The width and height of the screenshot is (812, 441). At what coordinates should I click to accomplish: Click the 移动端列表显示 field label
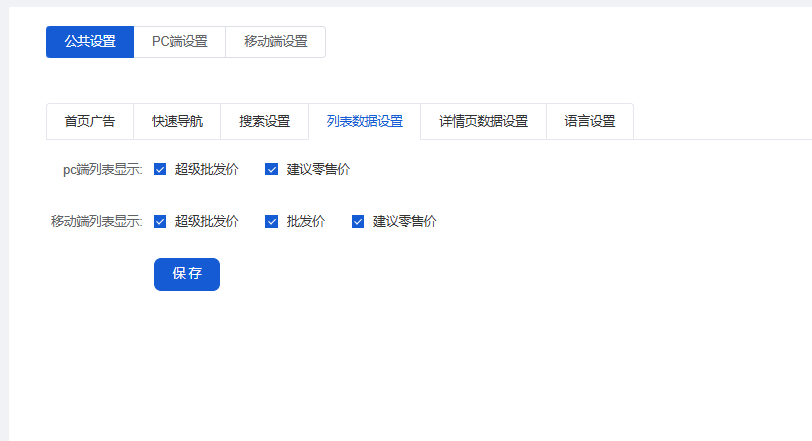coord(97,222)
